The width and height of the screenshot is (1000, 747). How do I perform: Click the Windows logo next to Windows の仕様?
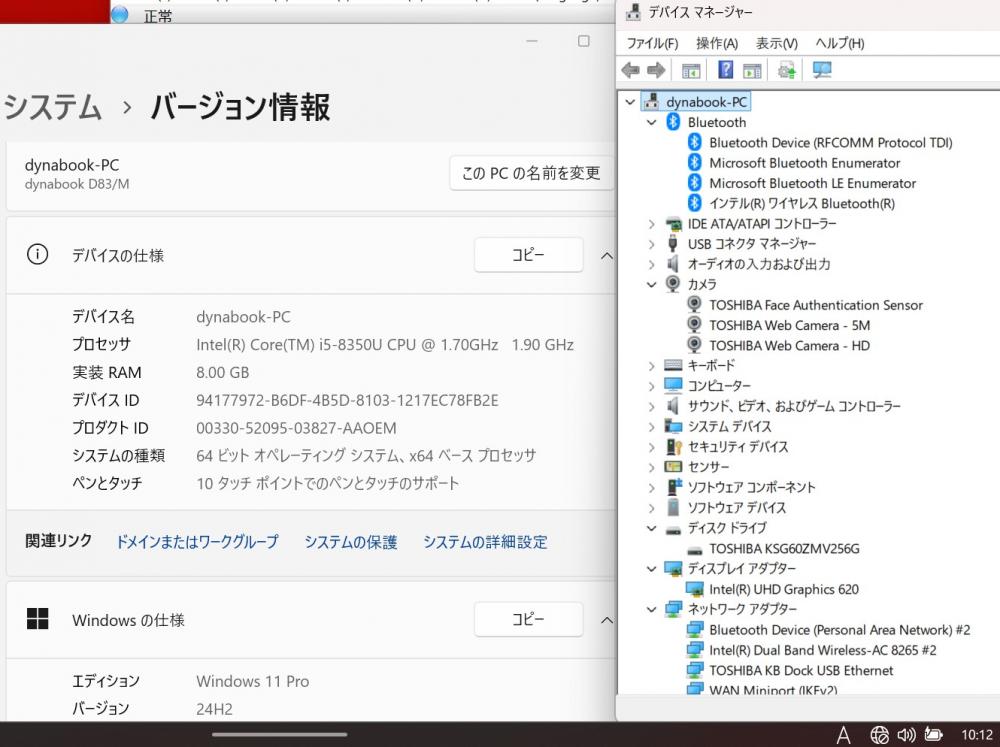38,618
